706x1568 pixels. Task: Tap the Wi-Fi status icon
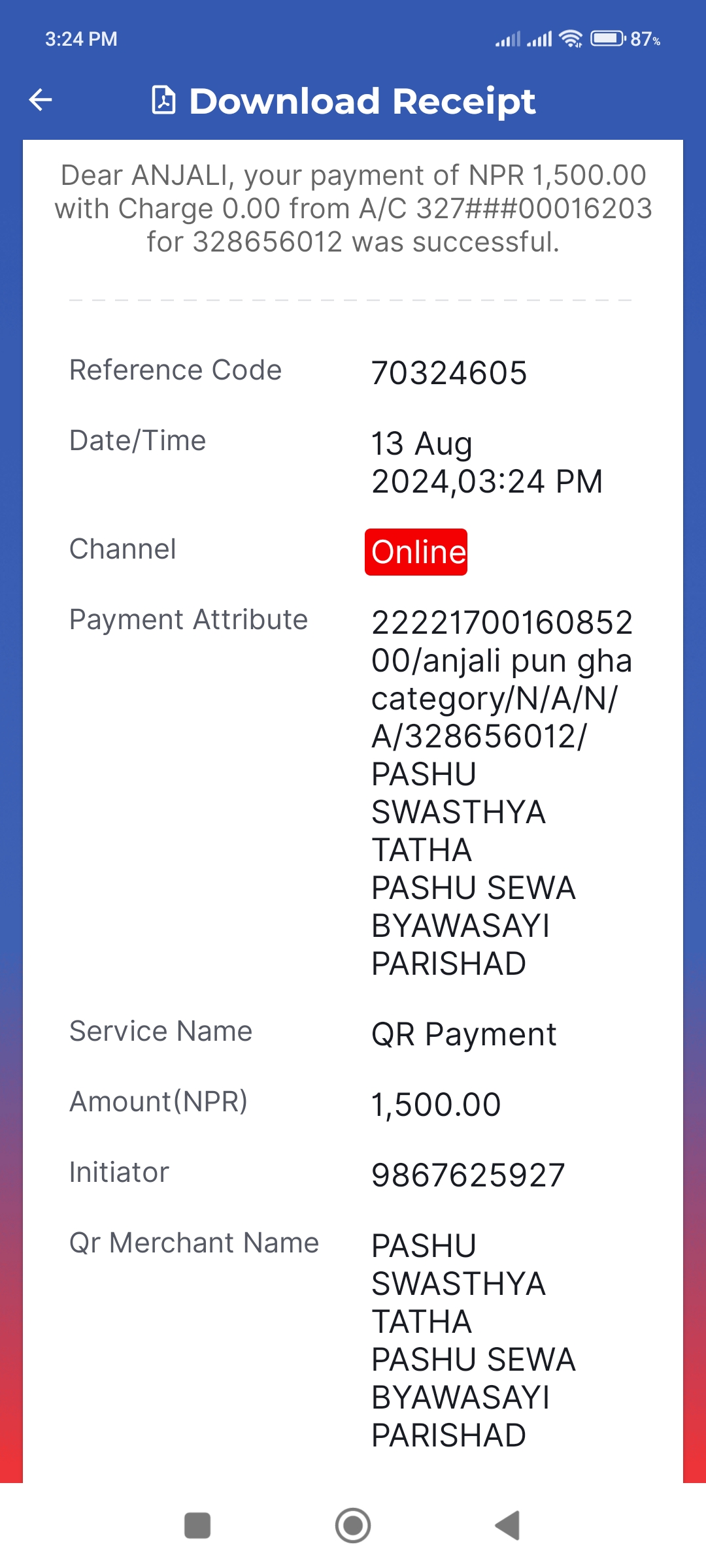571,39
